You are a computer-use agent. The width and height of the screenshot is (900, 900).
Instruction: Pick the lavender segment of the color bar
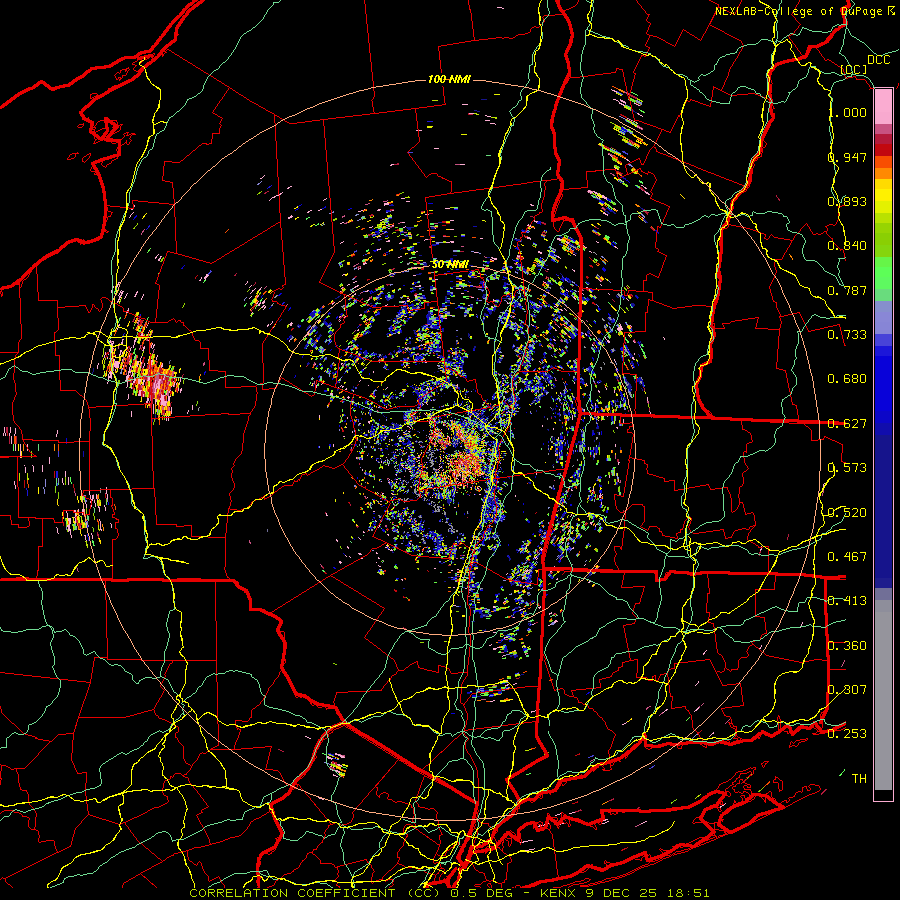pos(883,317)
